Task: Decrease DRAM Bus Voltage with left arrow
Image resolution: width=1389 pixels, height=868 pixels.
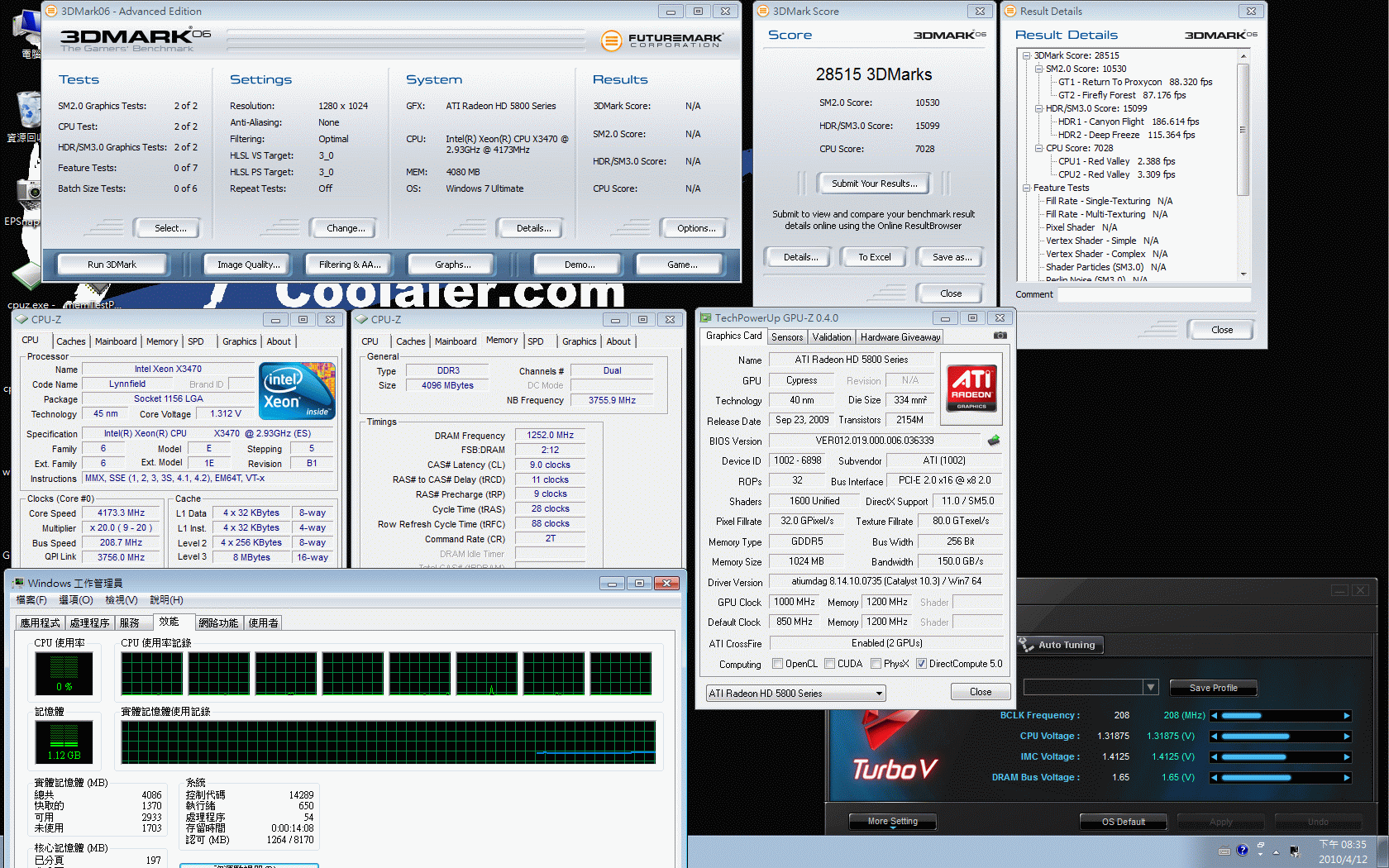Action: tap(1214, 778)
